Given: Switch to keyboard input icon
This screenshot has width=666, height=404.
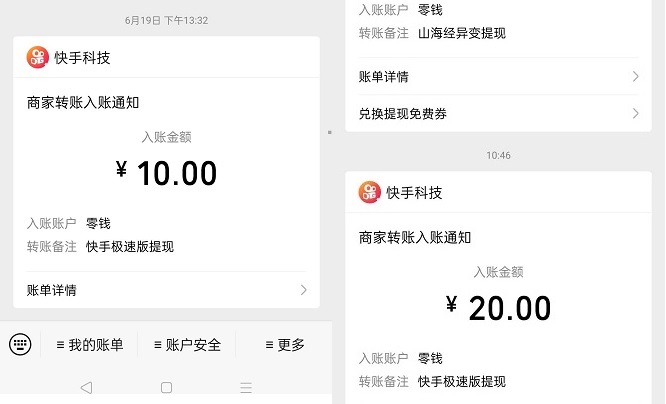Looking at the screenshot, I should point(20,344).
